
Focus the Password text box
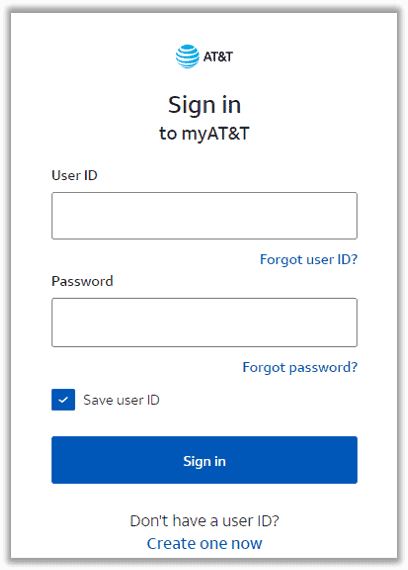point(204,322)
